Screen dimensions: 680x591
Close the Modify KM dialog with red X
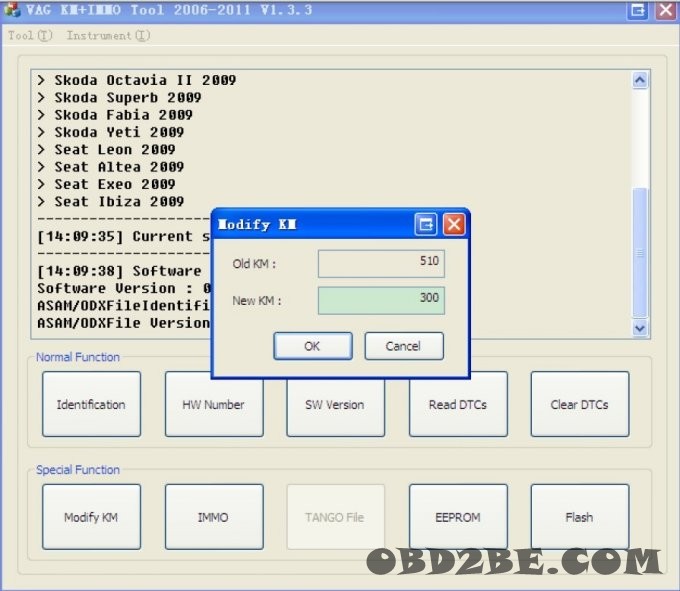click(454, 224)
